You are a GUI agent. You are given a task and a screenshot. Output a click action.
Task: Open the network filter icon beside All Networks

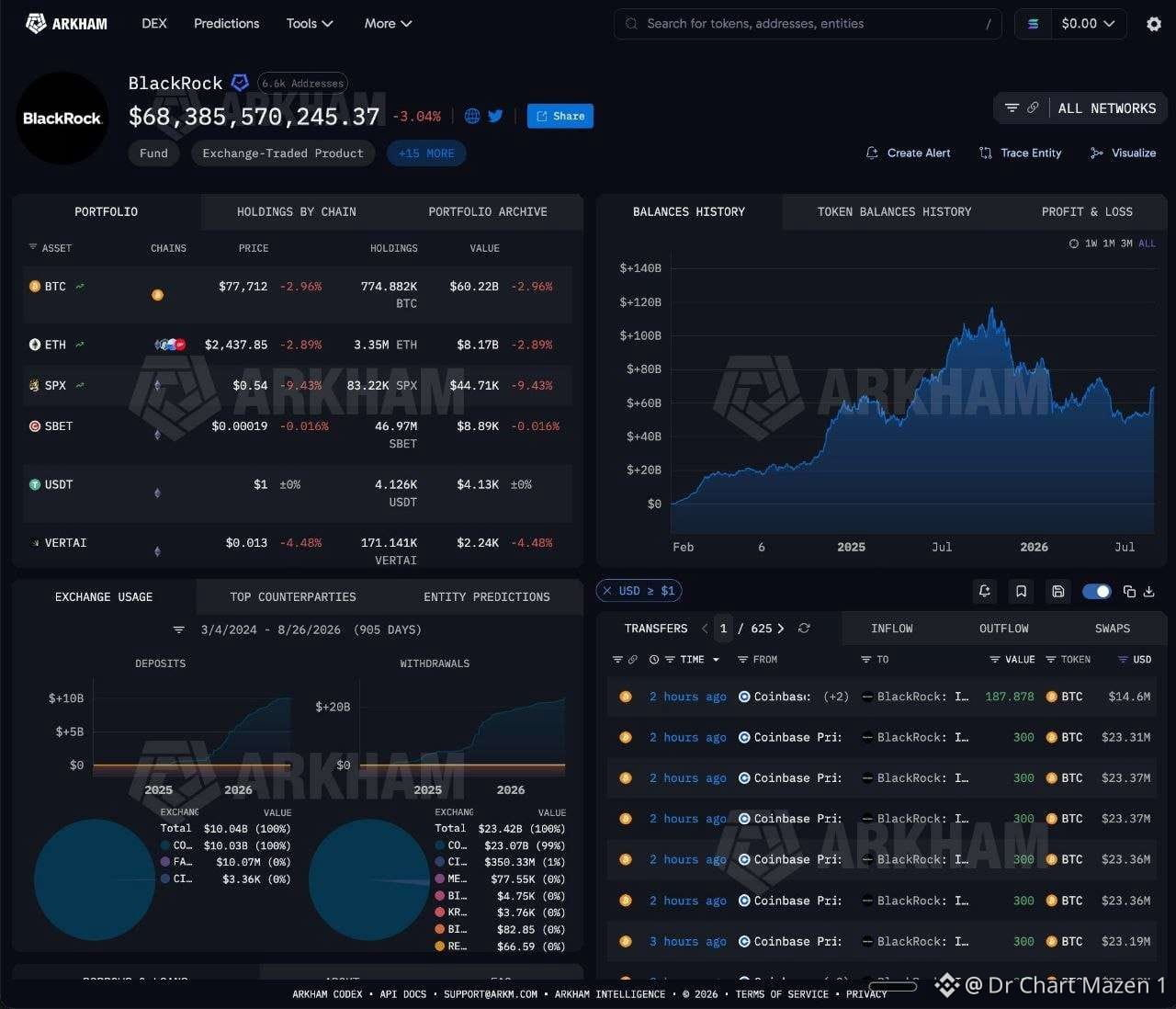pos(1012,108)
